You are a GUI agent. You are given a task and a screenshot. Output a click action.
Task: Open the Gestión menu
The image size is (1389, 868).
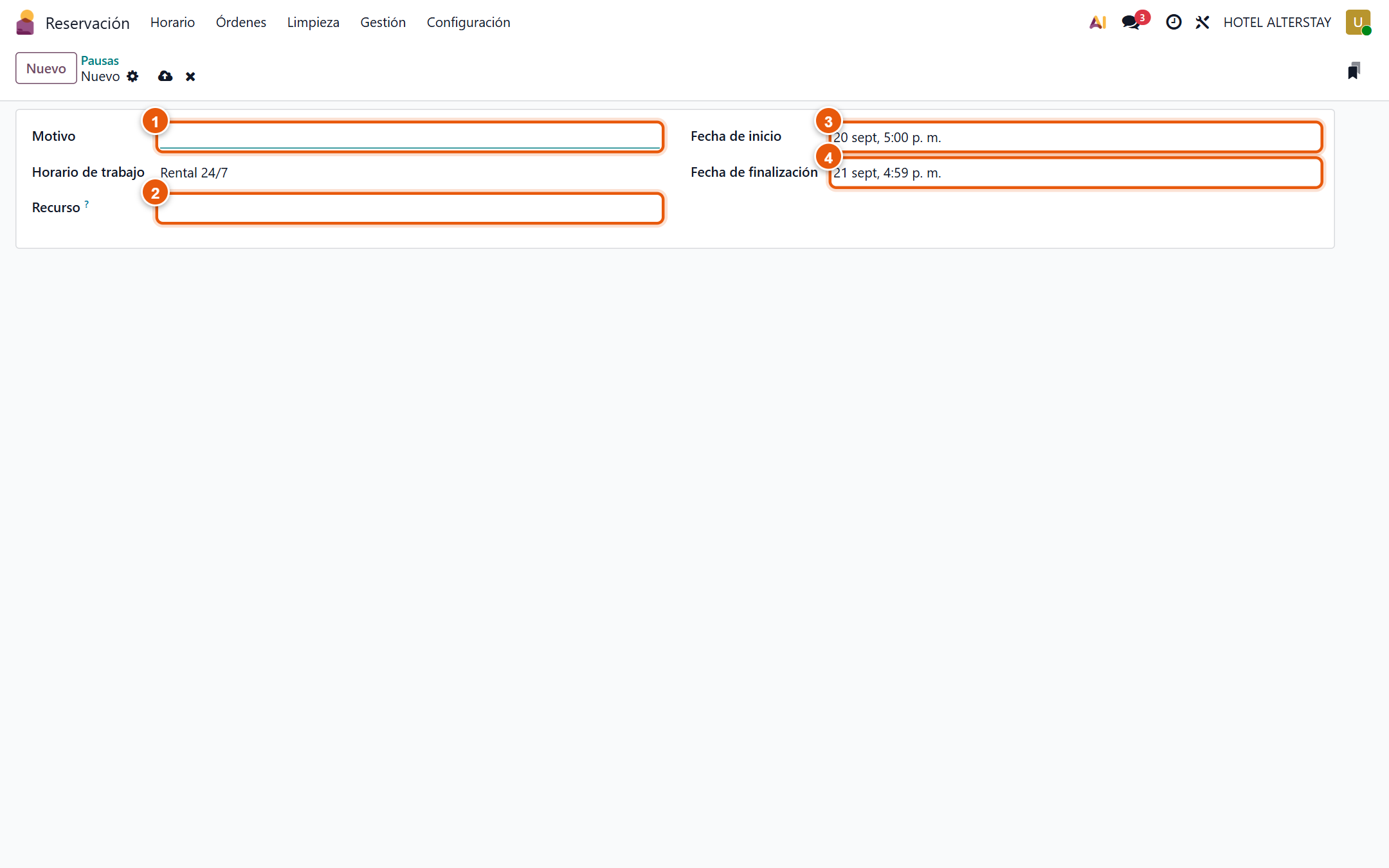click(x=383, y=23)
